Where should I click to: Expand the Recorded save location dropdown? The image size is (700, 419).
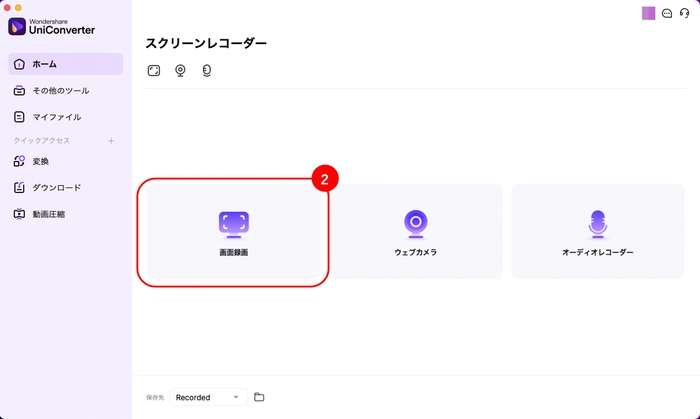(208, 397)
